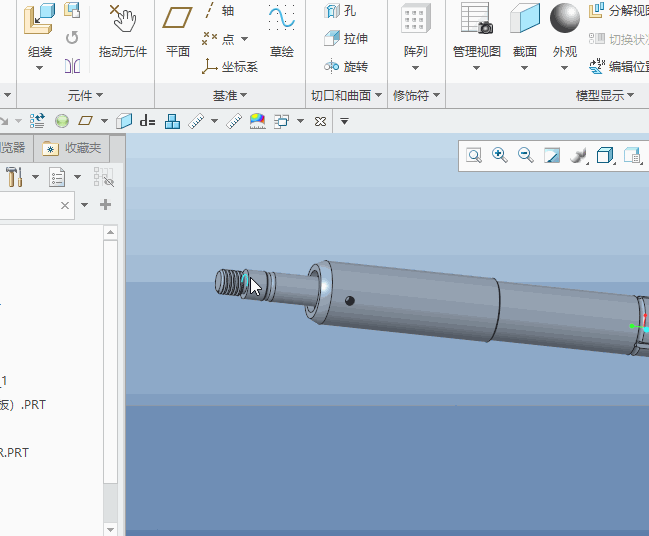
Task: Create a 坐标系 coordinate system
Action: point(230,66)
